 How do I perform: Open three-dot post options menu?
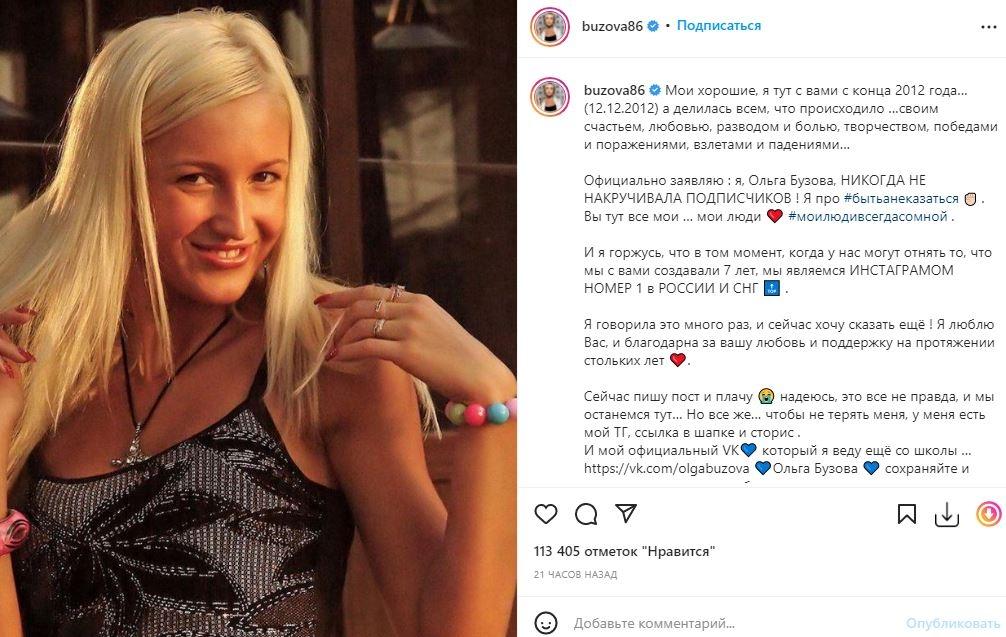tap(989, 27)
